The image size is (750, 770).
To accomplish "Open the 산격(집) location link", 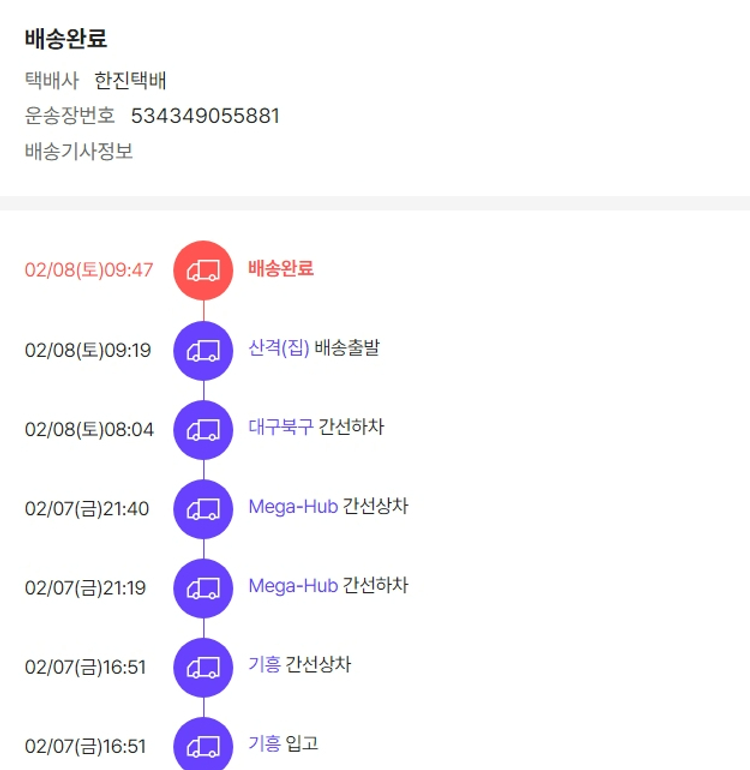I will (279, 349).
